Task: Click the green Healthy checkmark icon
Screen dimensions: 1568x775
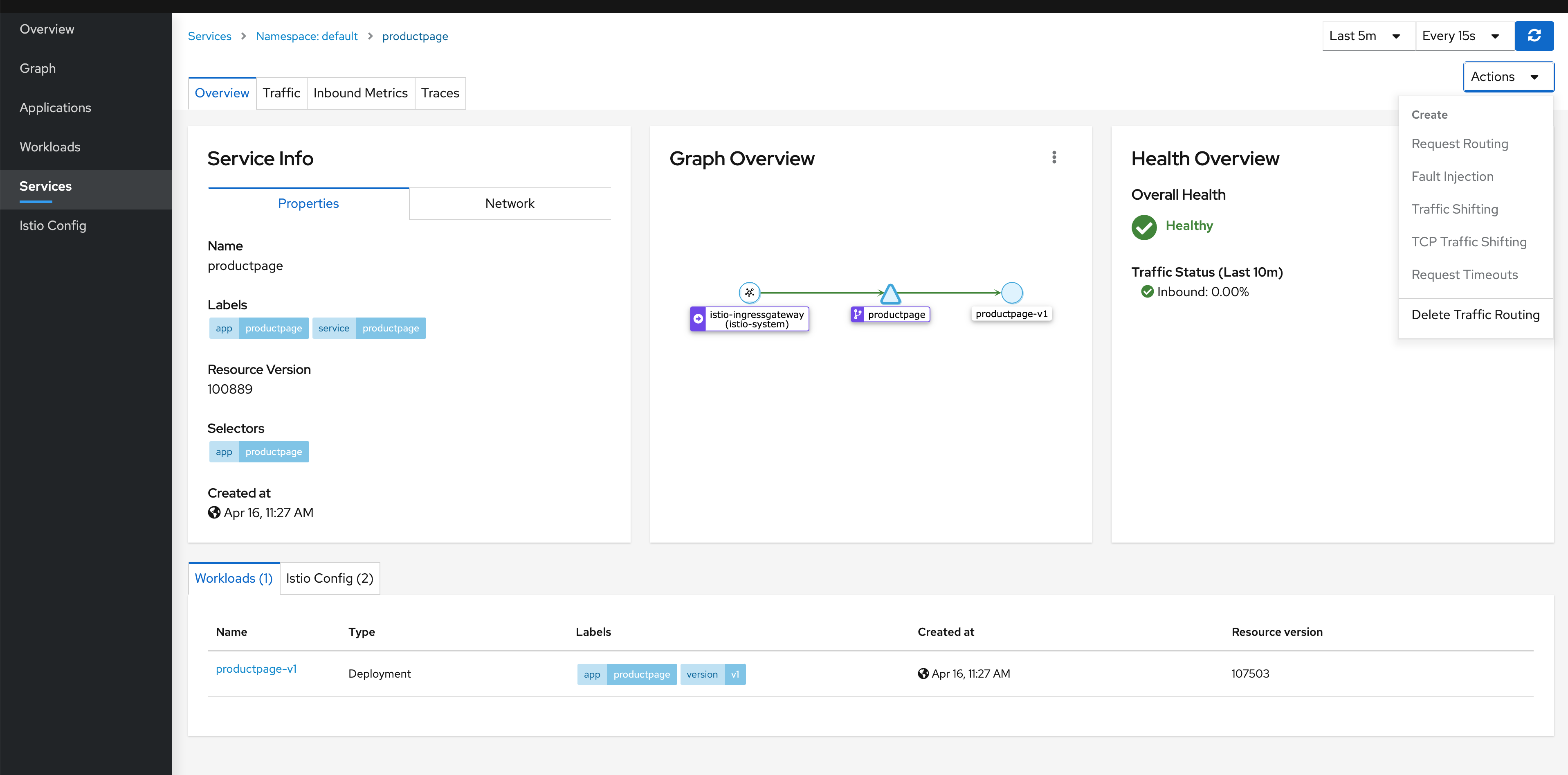Action: click(1144, 227)
